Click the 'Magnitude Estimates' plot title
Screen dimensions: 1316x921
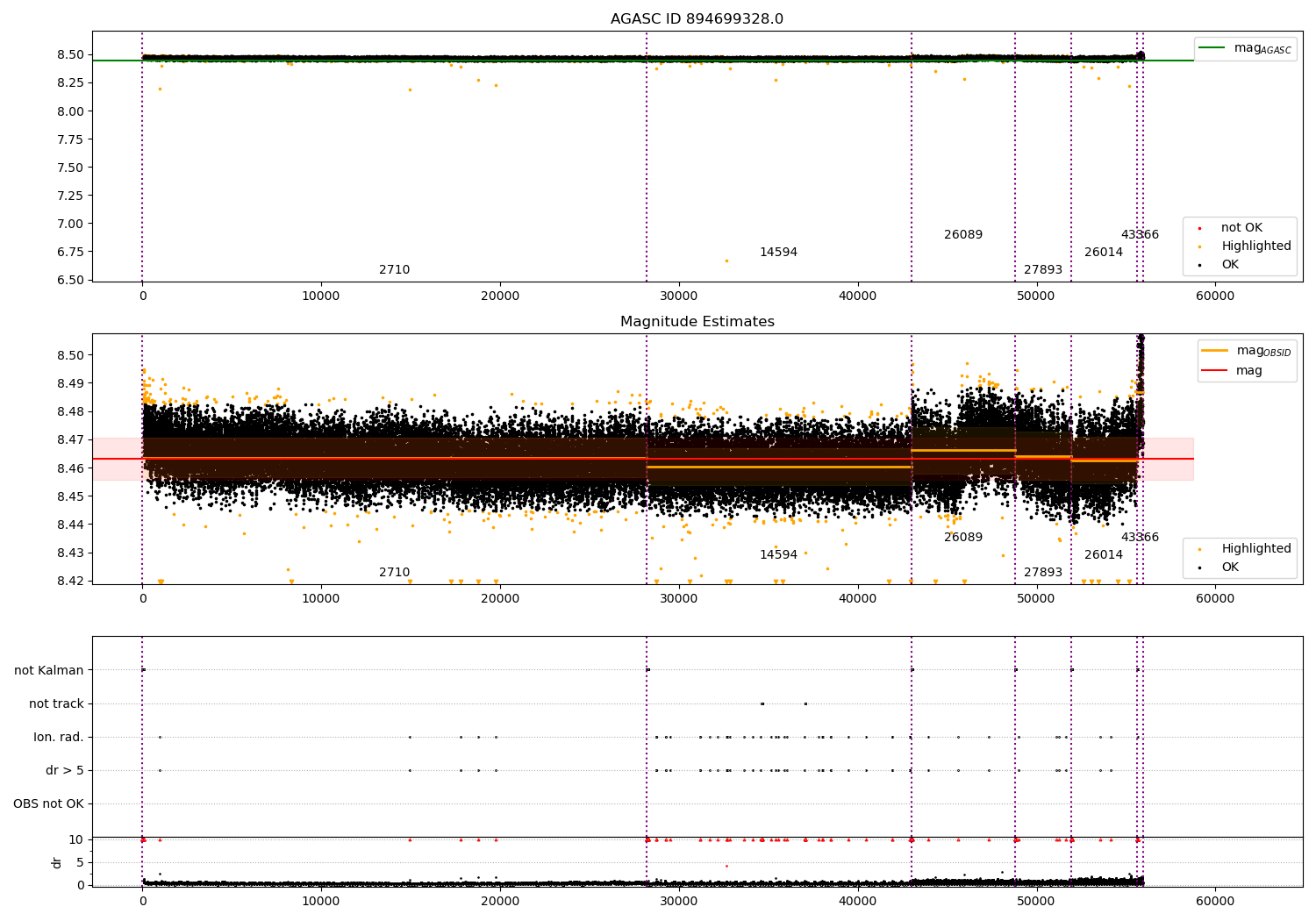pos(697,322)
